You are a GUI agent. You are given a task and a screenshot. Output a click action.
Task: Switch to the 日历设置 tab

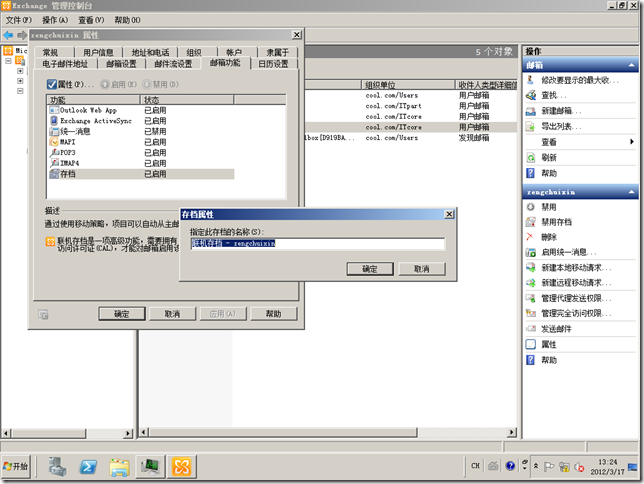click(273, 64)
